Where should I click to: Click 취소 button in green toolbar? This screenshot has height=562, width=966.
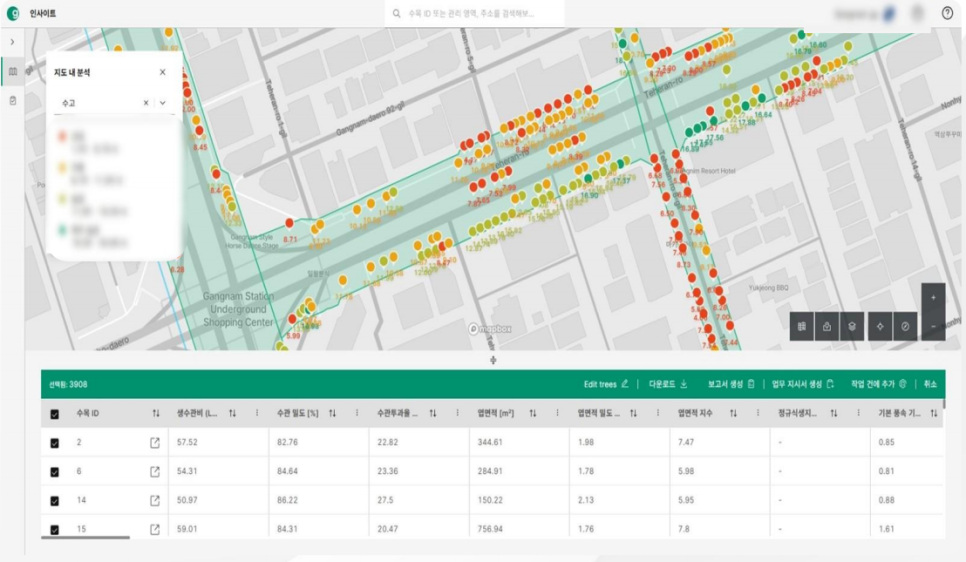[930, 384]
